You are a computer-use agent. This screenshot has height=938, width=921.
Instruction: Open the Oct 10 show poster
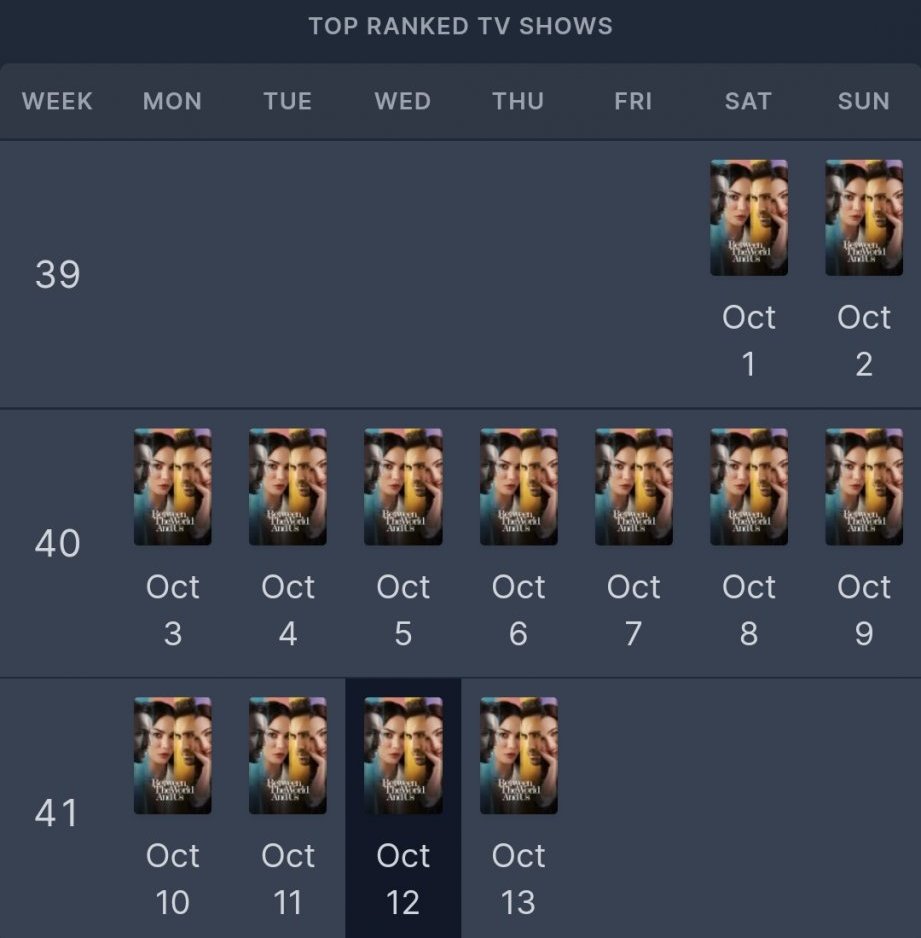(x=172, y=755)
